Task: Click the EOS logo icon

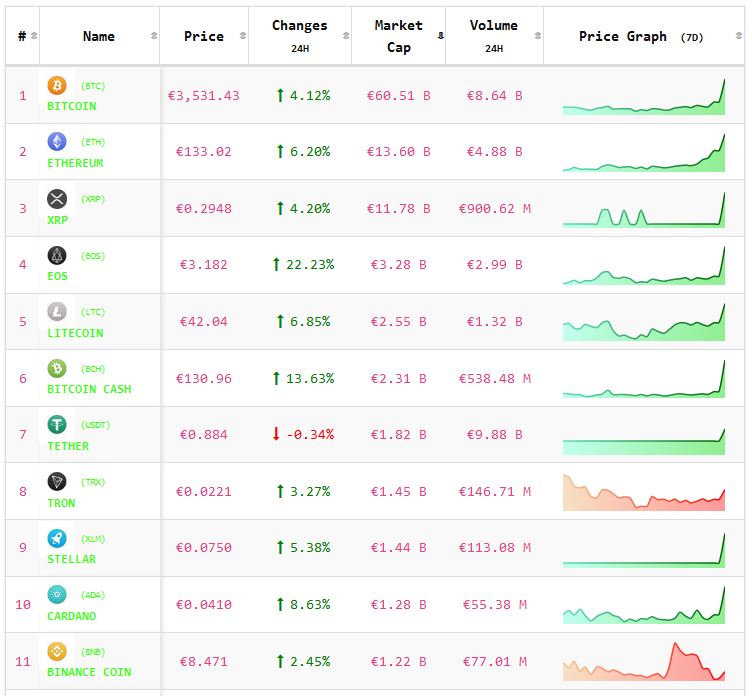Action: [x=57, y=256]
